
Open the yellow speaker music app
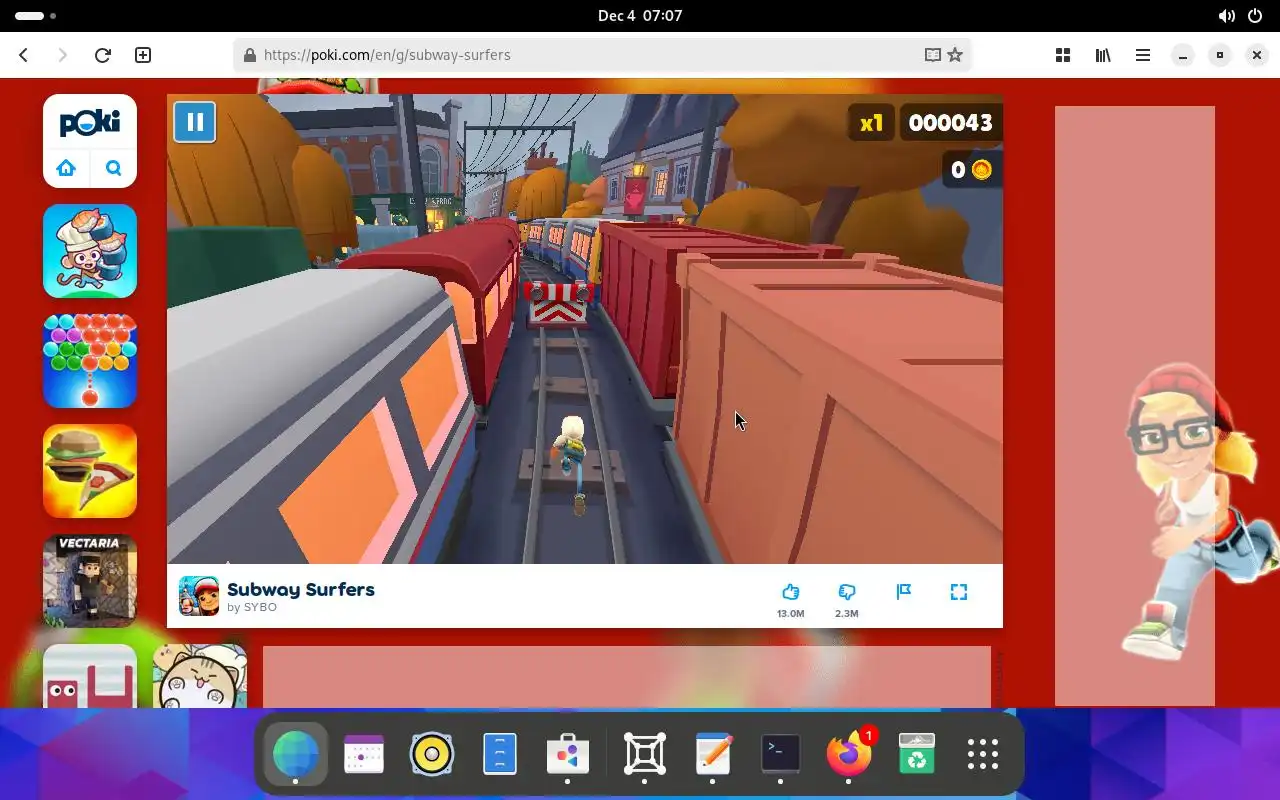tap(432, 754)
